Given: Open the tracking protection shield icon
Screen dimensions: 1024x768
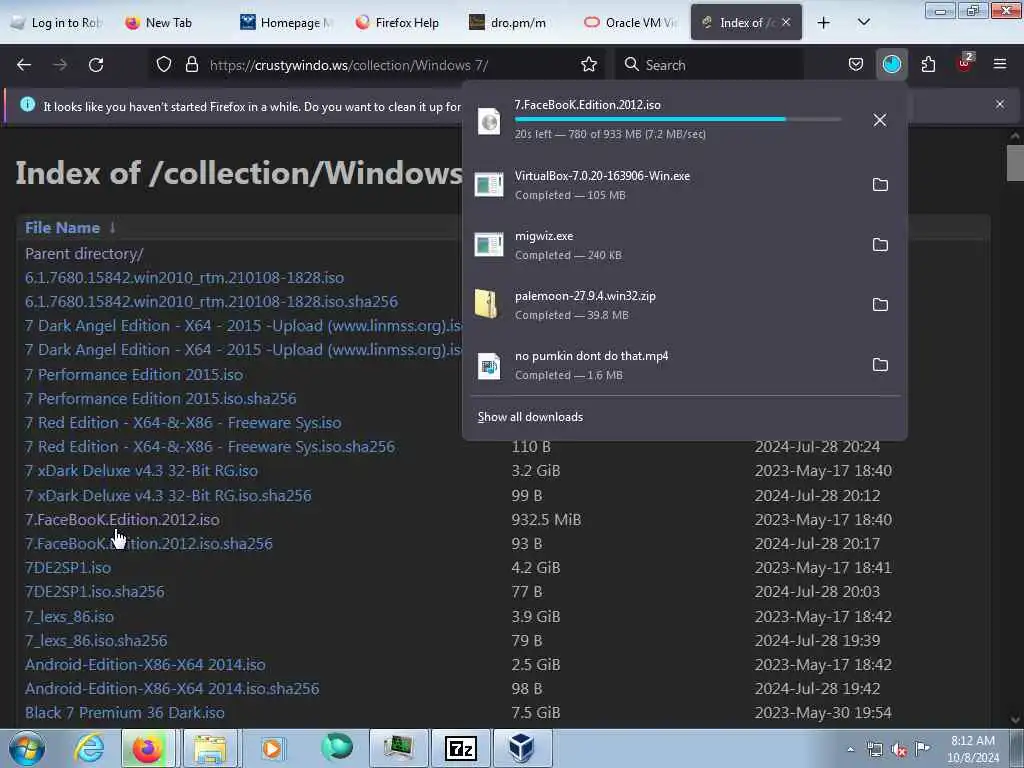Looking at the screenshot, I should click(x=164, y=65).
